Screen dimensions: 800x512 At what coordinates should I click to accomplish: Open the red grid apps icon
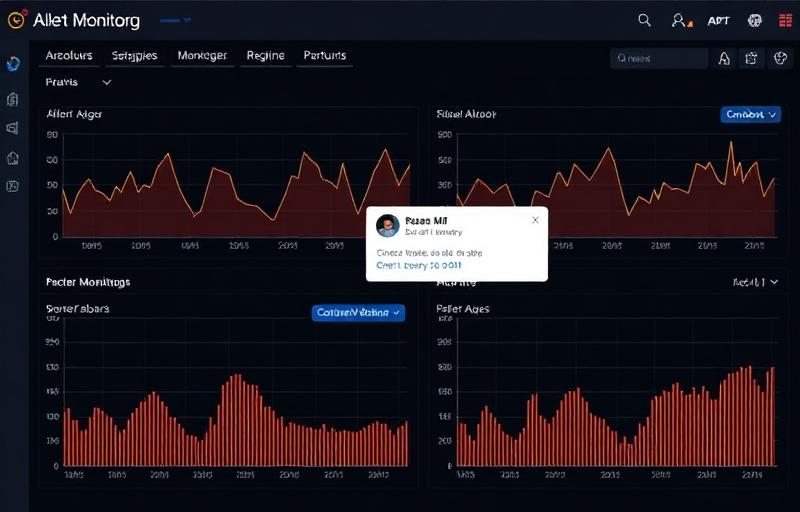[x=785, y=20]
